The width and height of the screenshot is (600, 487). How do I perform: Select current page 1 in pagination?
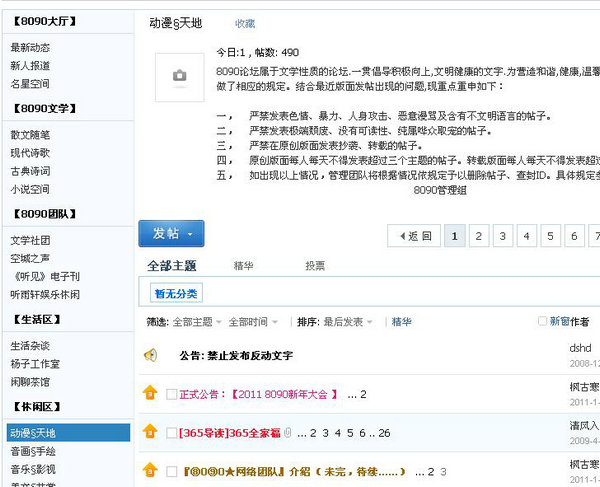[x=455, y=236]
